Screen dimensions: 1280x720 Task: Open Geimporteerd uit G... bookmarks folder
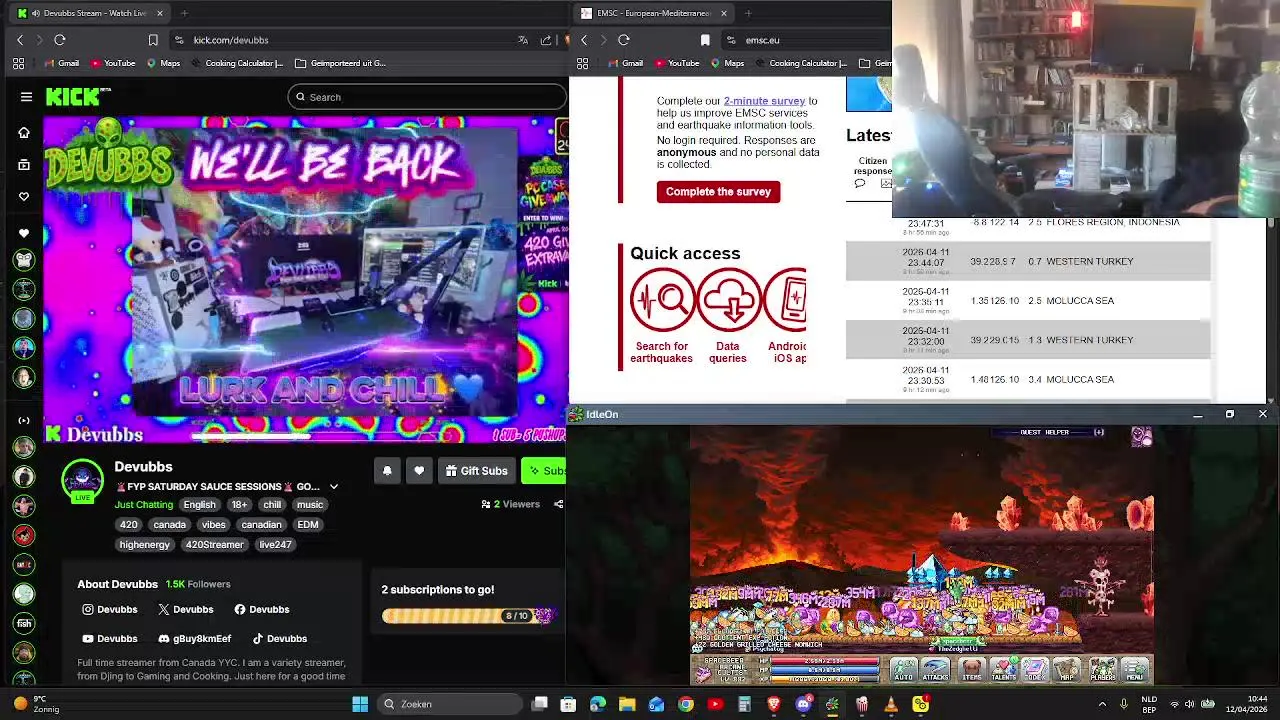(x=339, y=63)
